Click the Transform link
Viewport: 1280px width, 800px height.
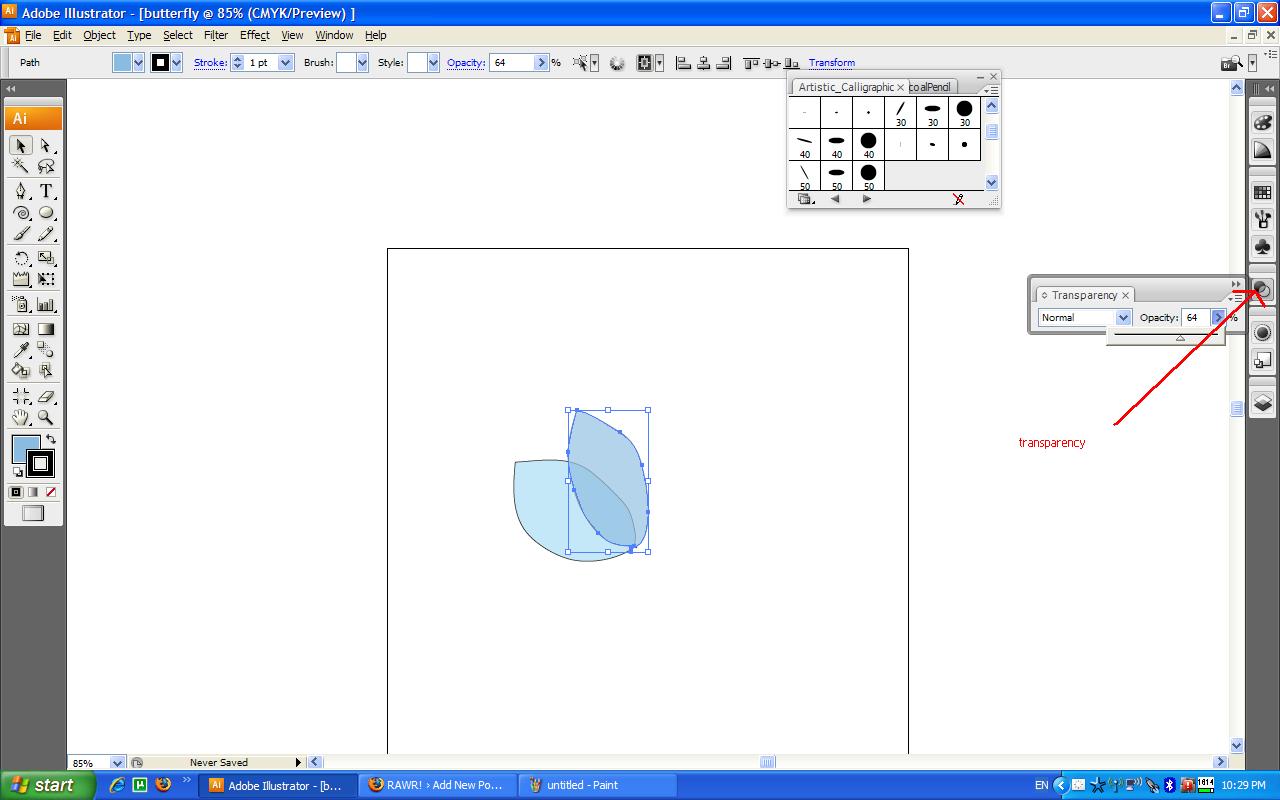click(832, 63)
